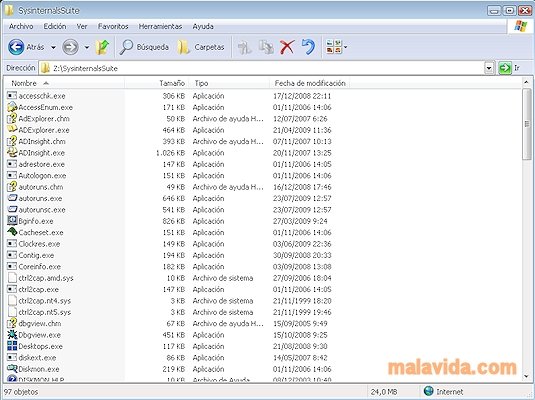The image size is (535, 400).
Task: Select the file named ctrl2cap.exe
Action: (x=38, y=289)
